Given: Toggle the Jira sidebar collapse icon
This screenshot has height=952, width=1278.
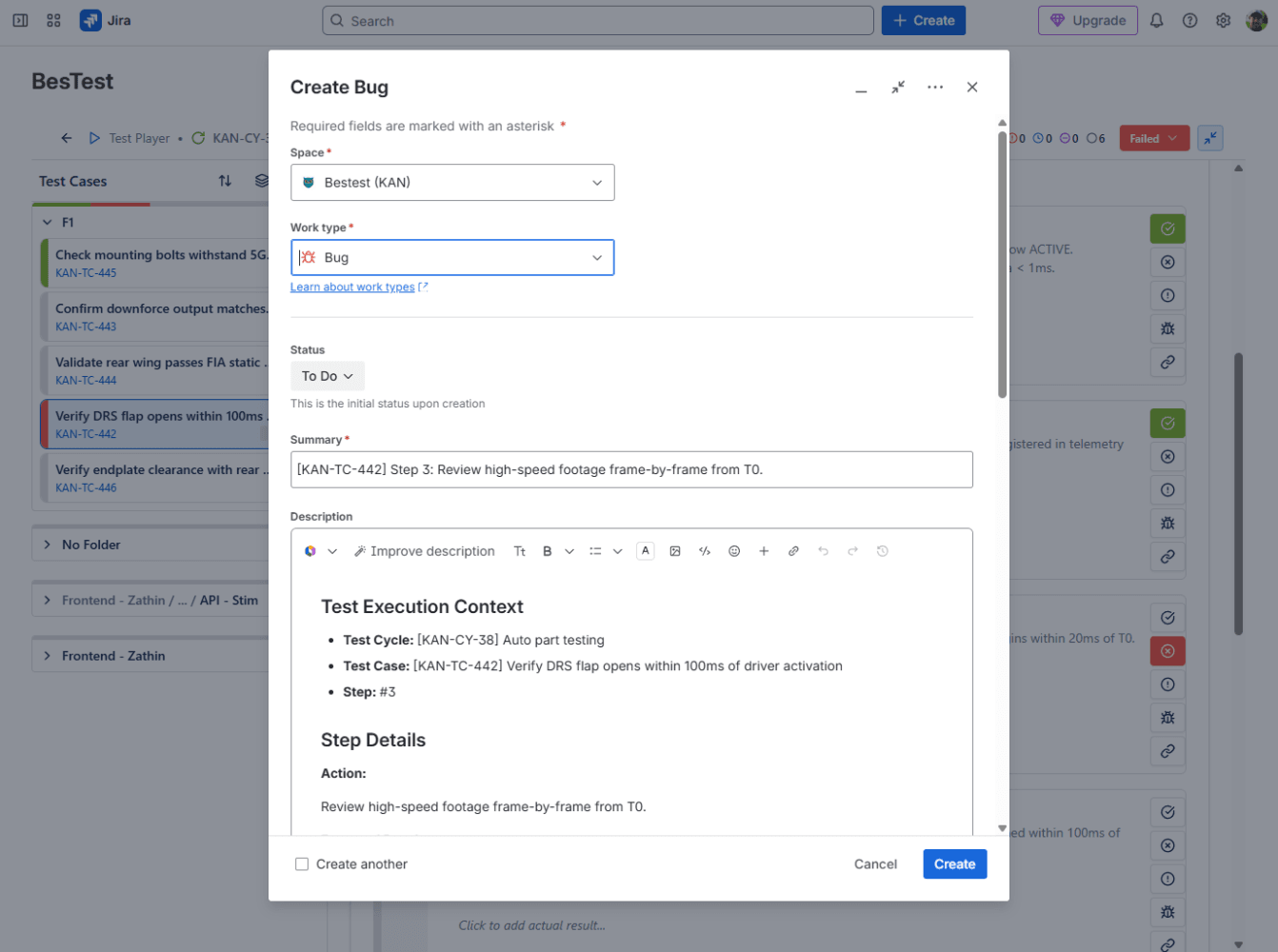Looking at the screenshot, I should click(20, 20).
